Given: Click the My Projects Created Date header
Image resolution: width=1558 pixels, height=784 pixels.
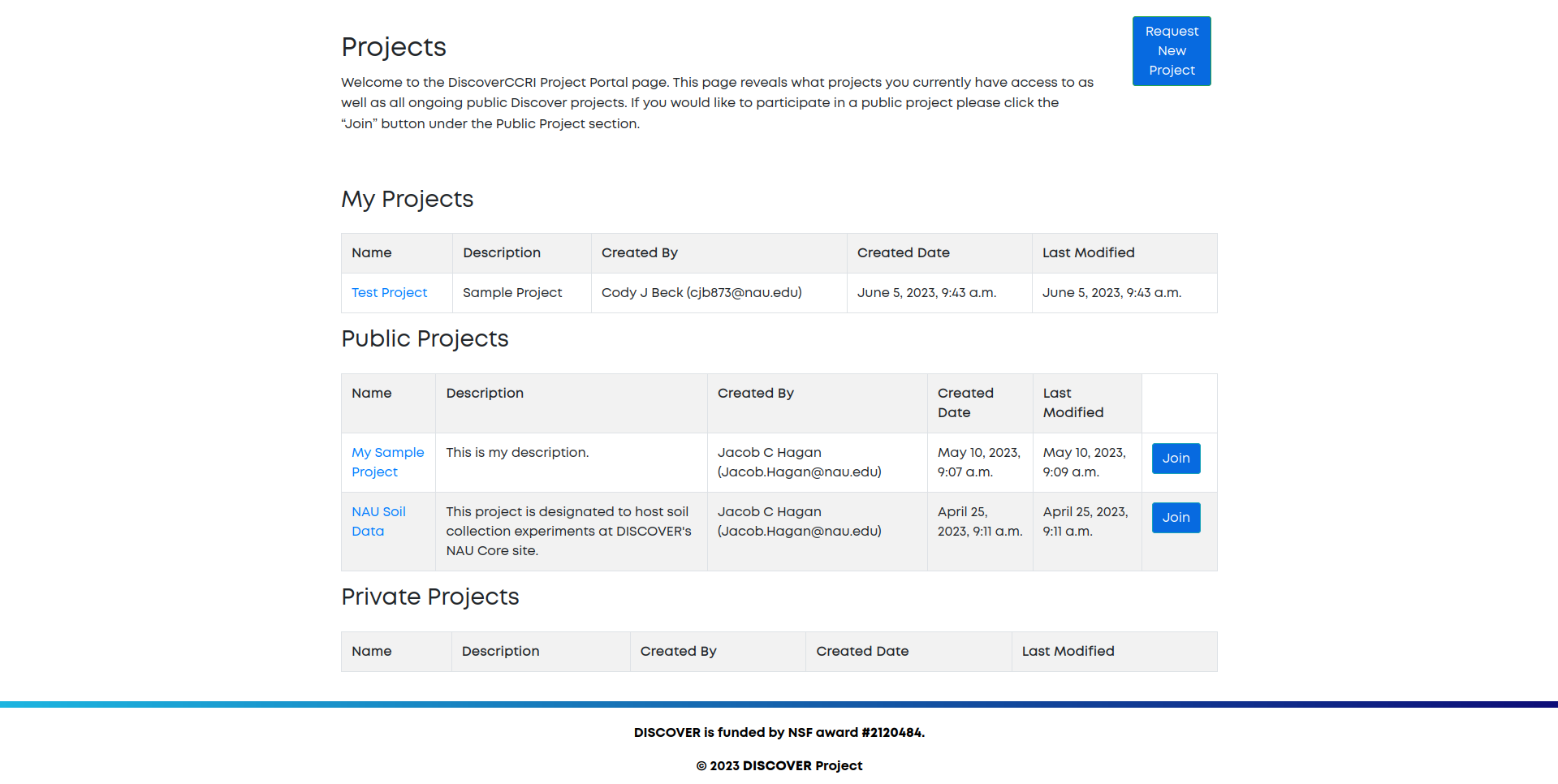Looking at the screenshot, I should [939, 253].
